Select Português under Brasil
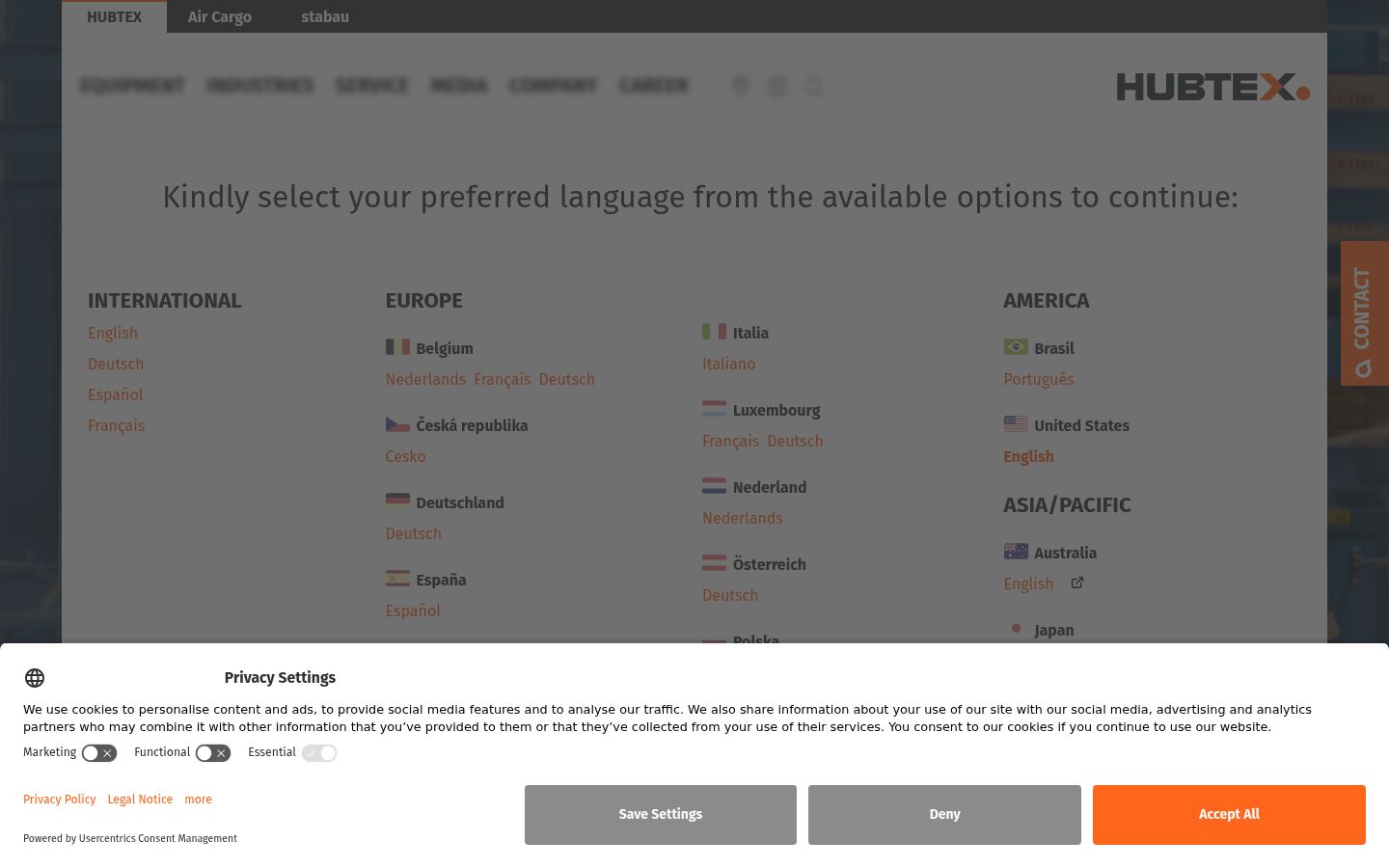This screenshot has height=868, width=1389. tap(1039, 379)
